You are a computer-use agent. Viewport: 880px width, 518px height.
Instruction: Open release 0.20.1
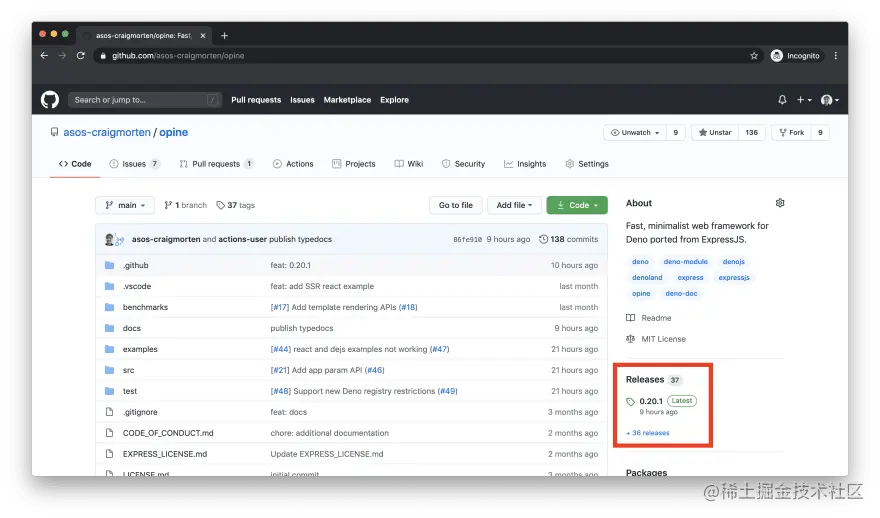pos(651,401)
